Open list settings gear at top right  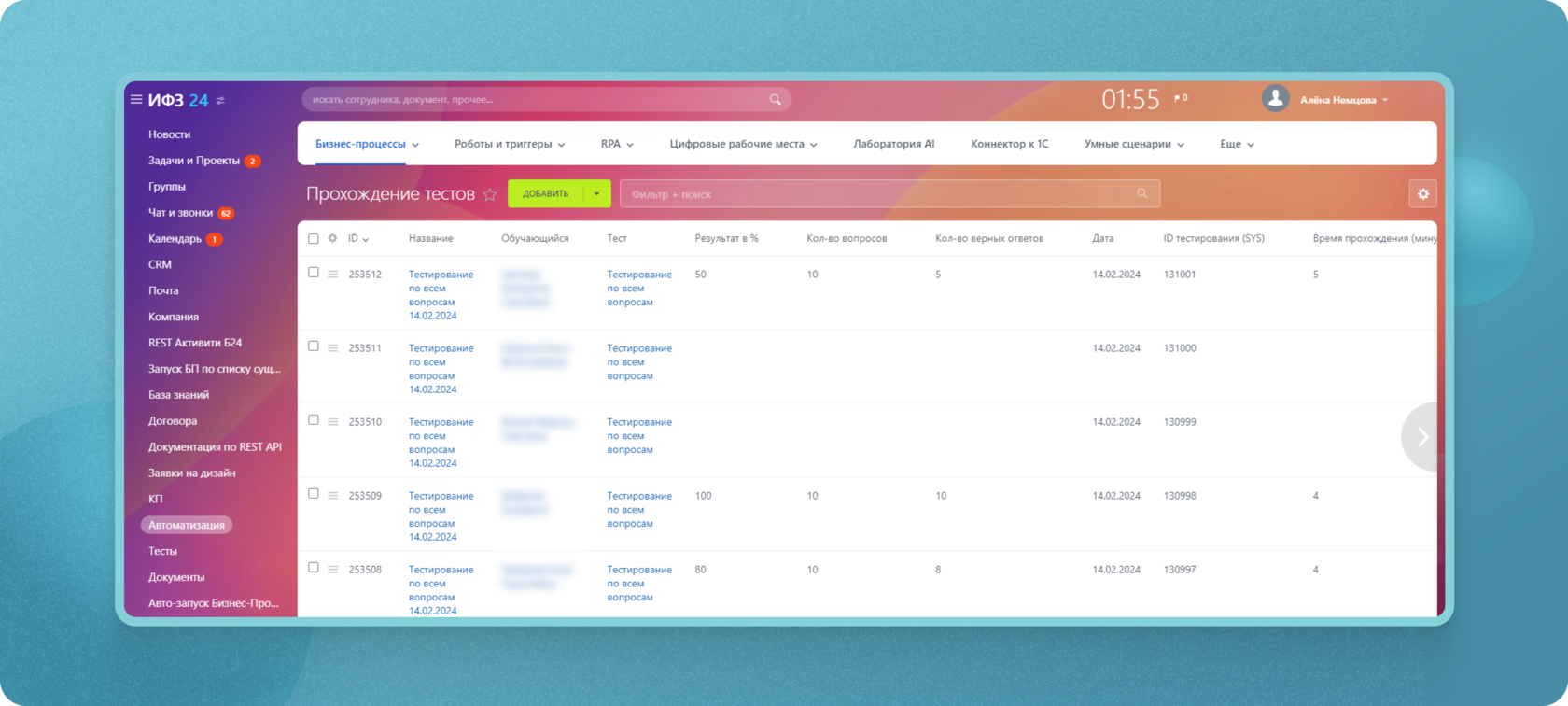point(1422,193)
